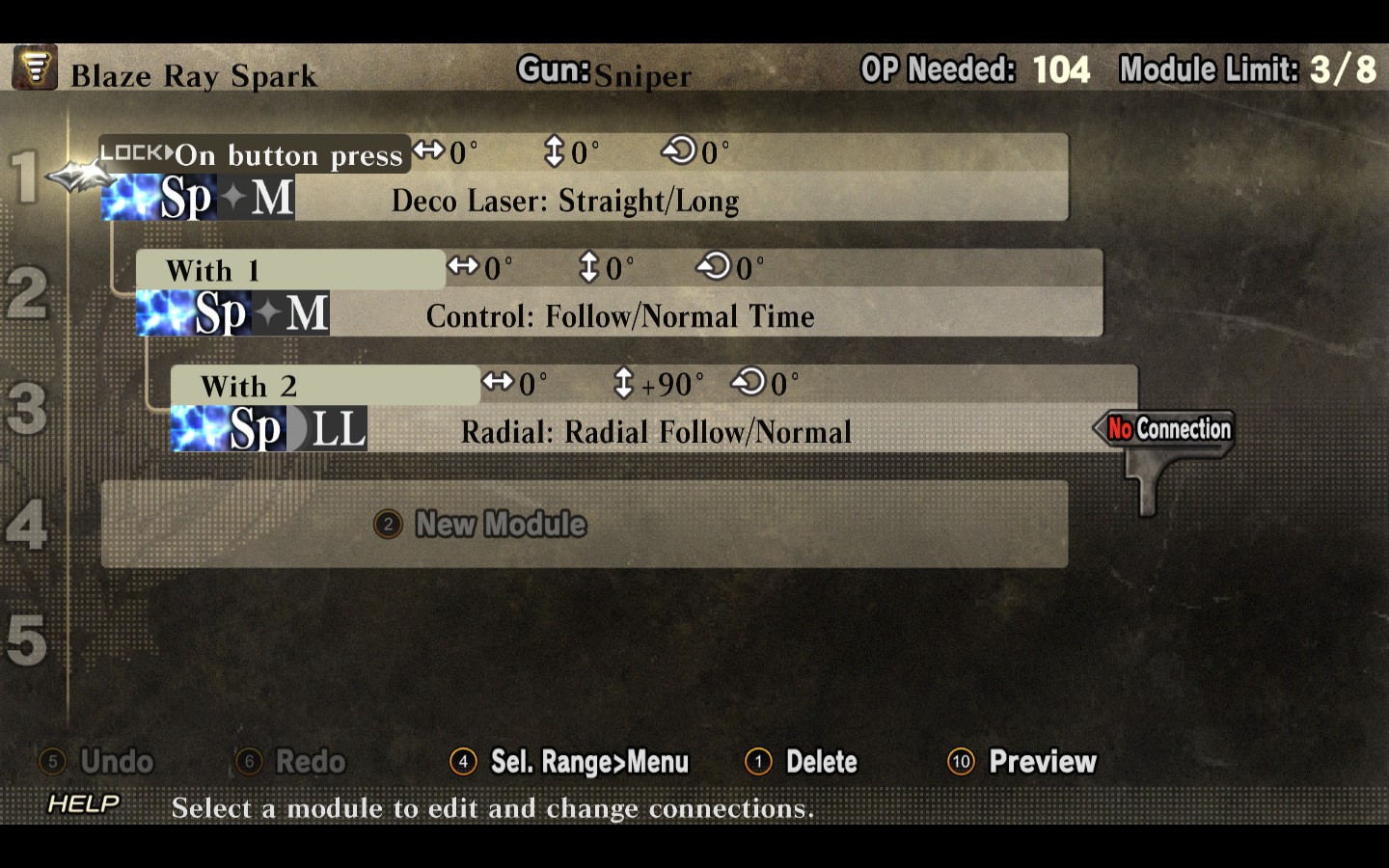The width and height of the screenshot is (1389, 868).
Task: Click the Preview button
Action: click(1022, 762)
